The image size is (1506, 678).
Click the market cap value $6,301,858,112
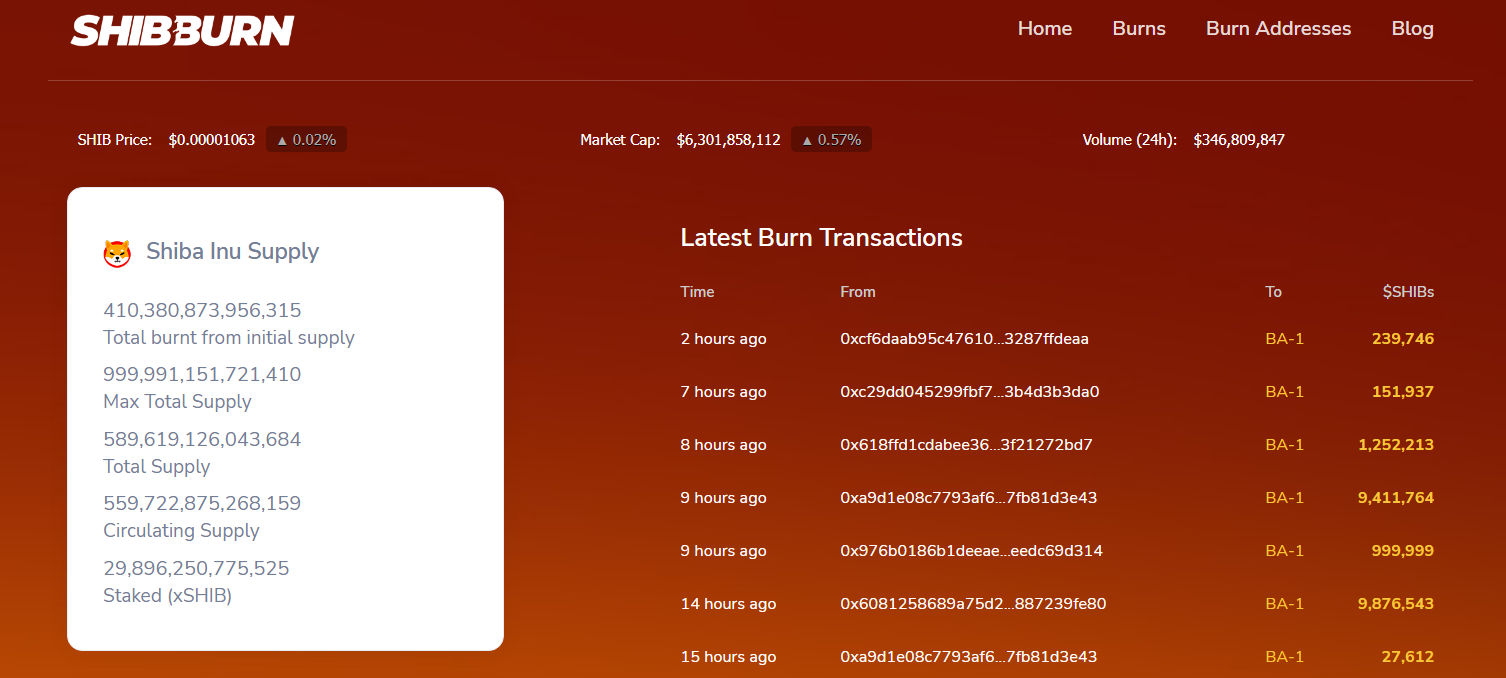[x=728, y=140]
